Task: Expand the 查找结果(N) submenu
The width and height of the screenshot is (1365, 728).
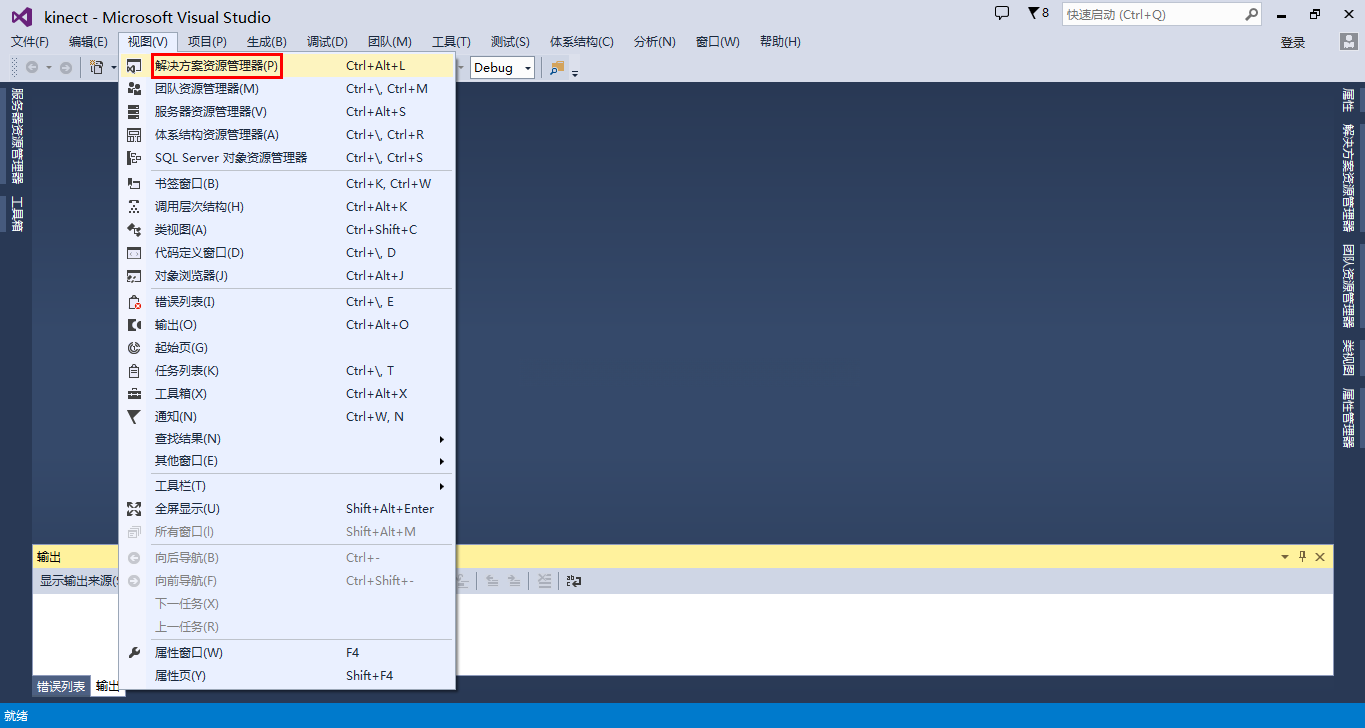Action: pyautogui.click(x=442, y=439)
